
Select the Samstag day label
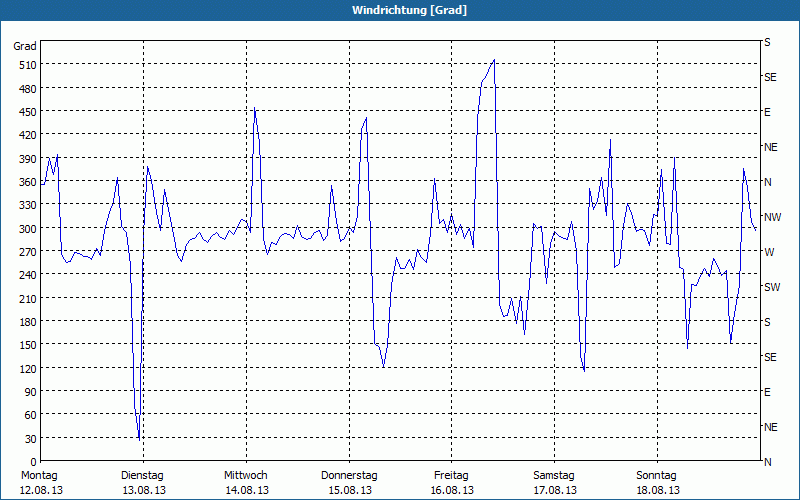(554, 476)
